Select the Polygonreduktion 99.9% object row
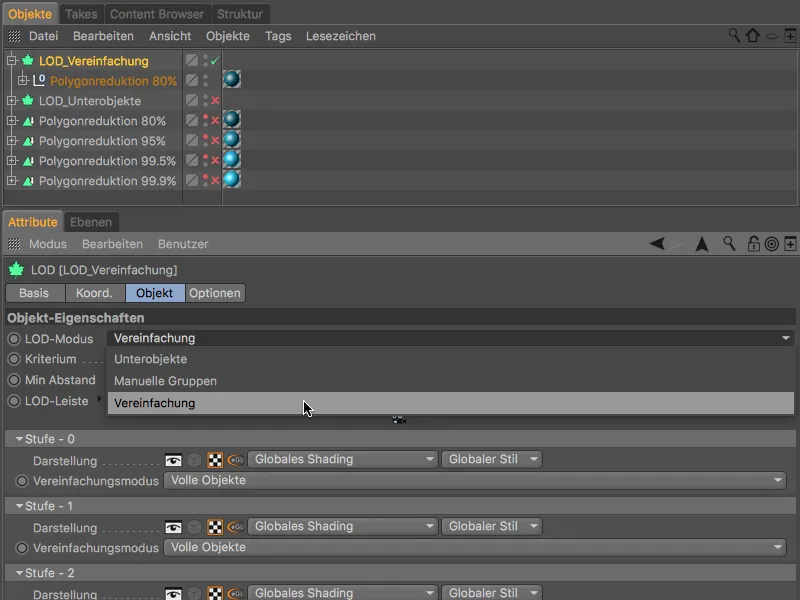The width and height of the screenshot is (800, 600). tap(108, 181)
